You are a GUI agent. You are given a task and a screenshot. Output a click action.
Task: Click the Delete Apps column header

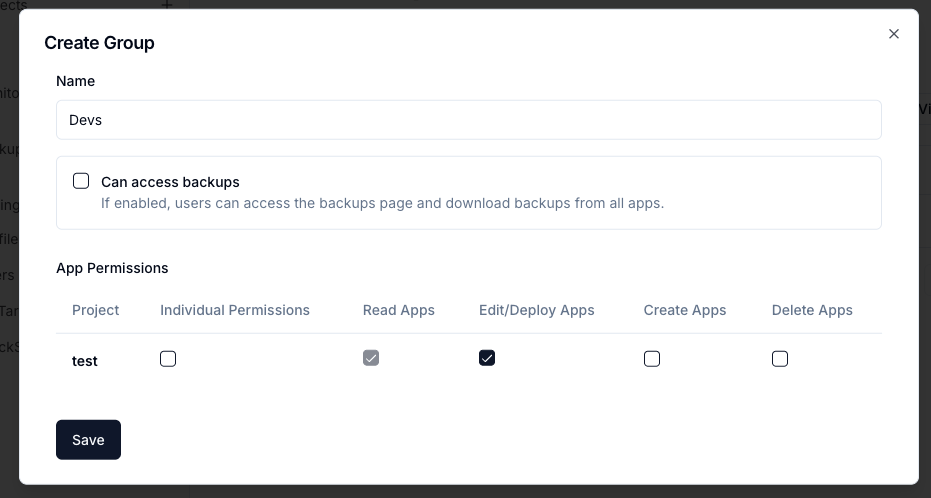tap(812, 310)
